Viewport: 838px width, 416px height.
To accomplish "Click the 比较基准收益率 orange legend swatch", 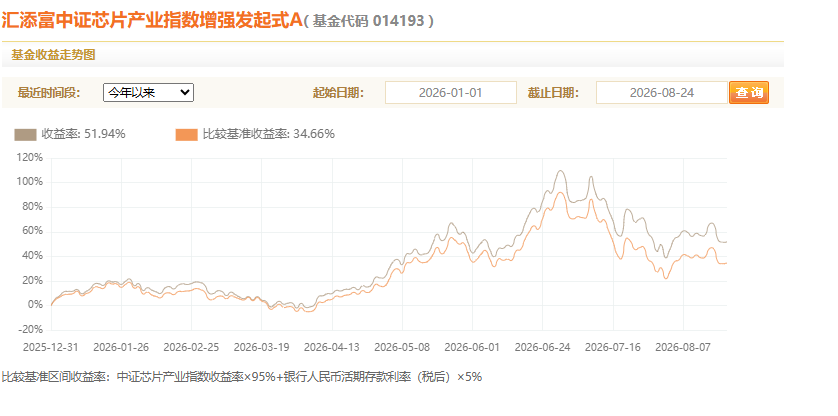I will (187, 135).
